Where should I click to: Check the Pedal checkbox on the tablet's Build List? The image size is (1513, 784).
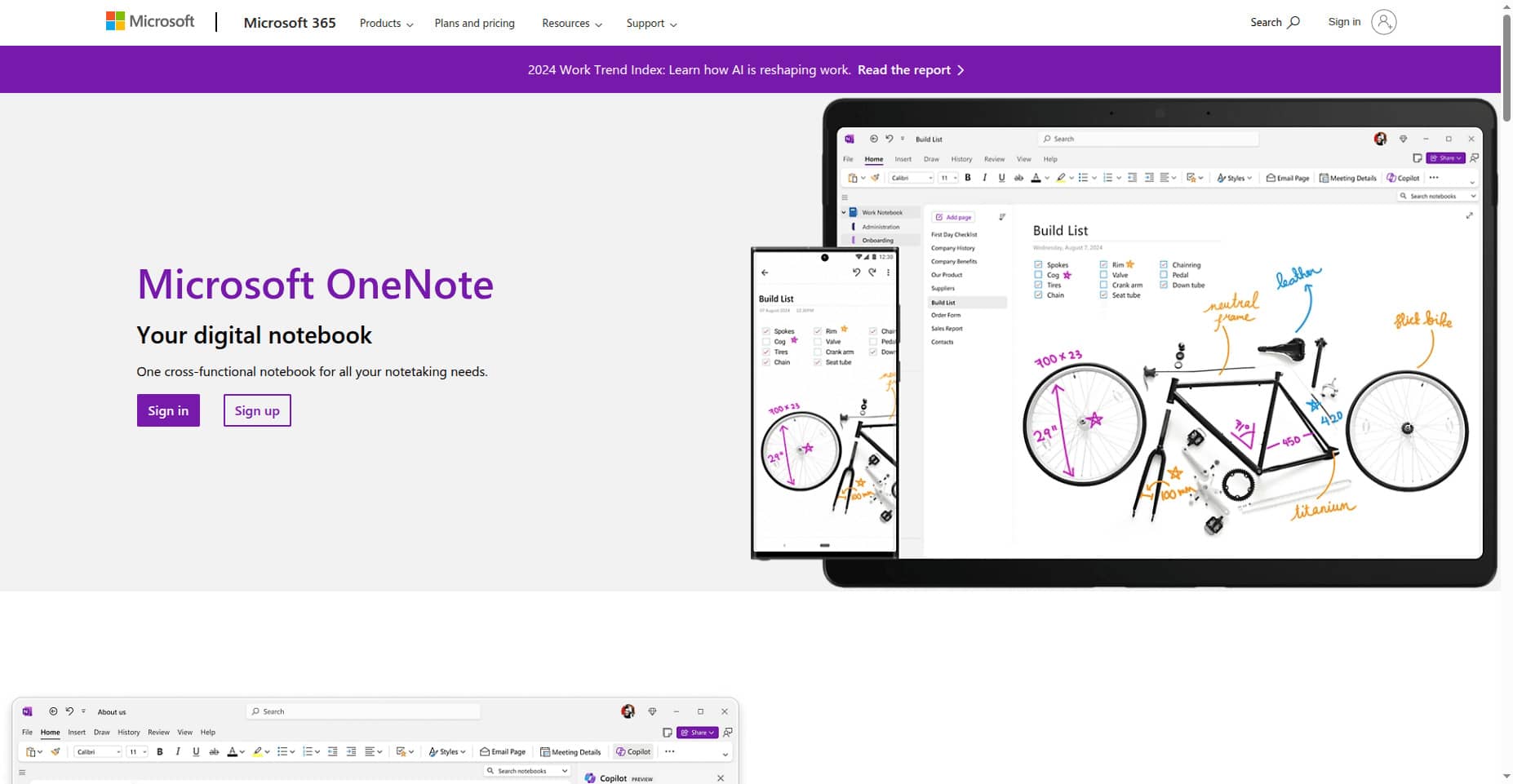1164,275
